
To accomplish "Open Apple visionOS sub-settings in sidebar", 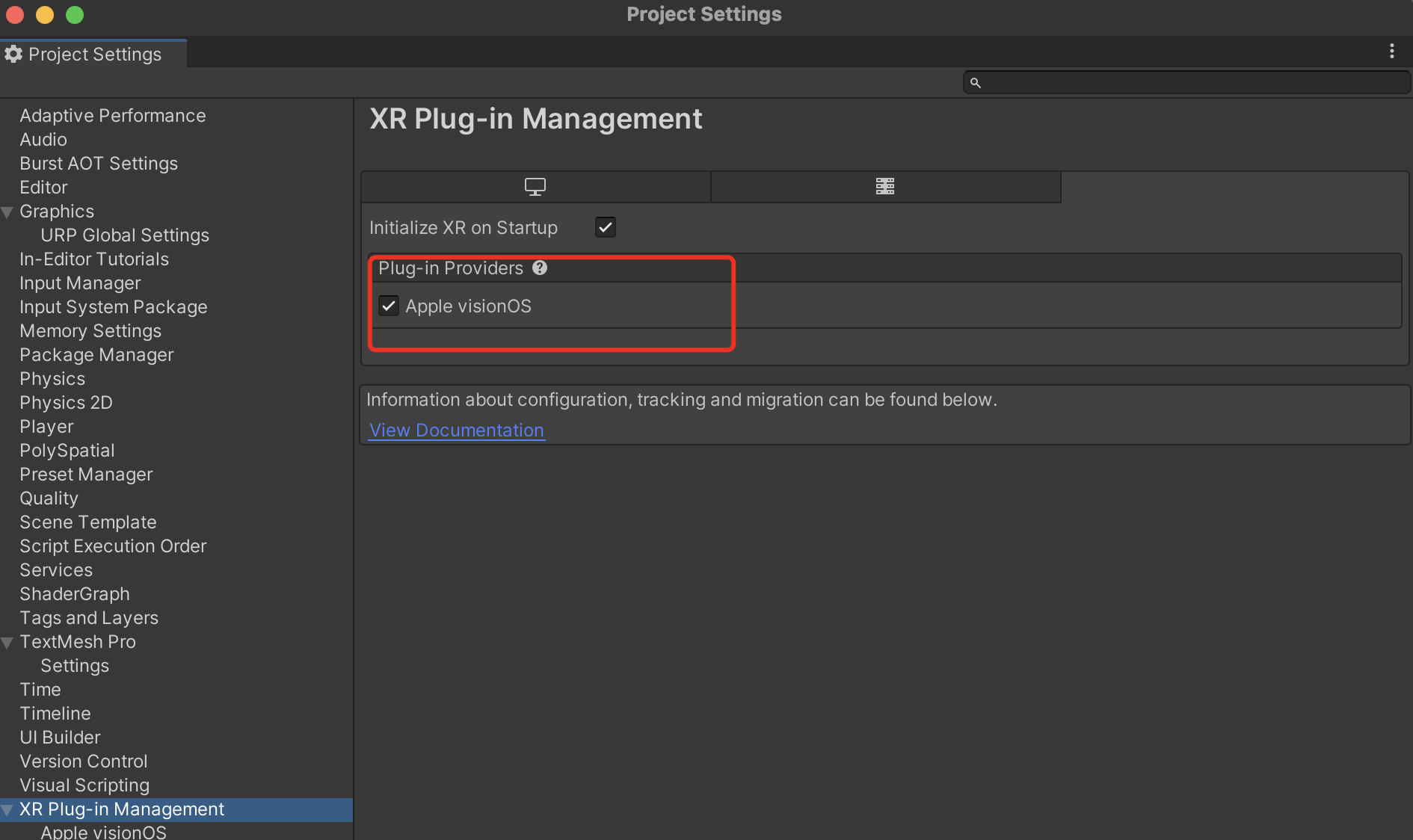I will [103, 832].
